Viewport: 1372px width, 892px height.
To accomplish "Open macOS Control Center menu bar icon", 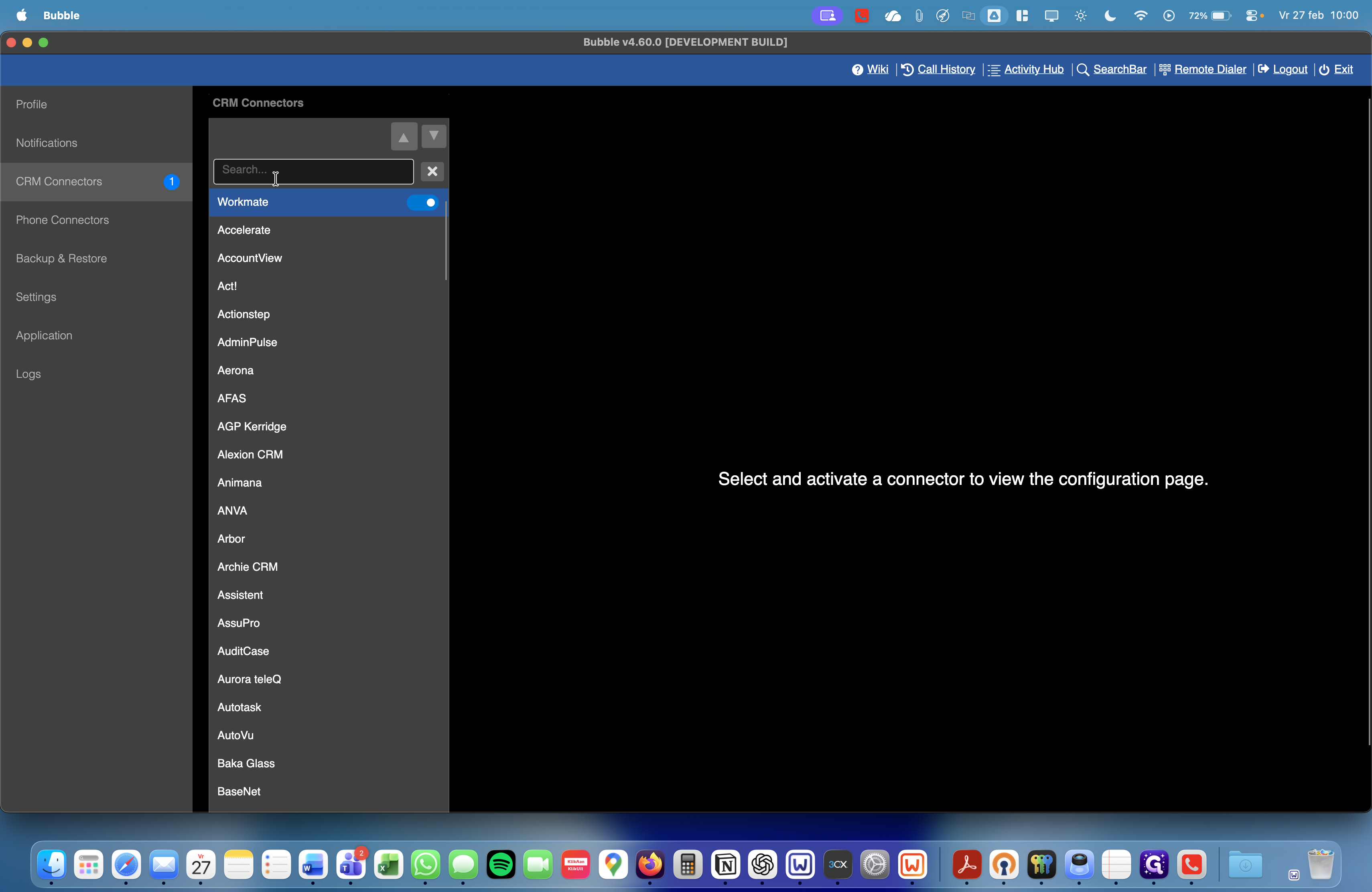I will tap(1251, 16).
